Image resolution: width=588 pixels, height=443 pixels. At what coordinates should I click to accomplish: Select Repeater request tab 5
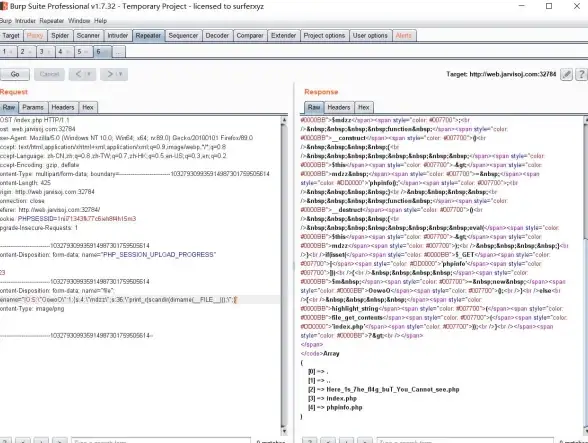83,52
